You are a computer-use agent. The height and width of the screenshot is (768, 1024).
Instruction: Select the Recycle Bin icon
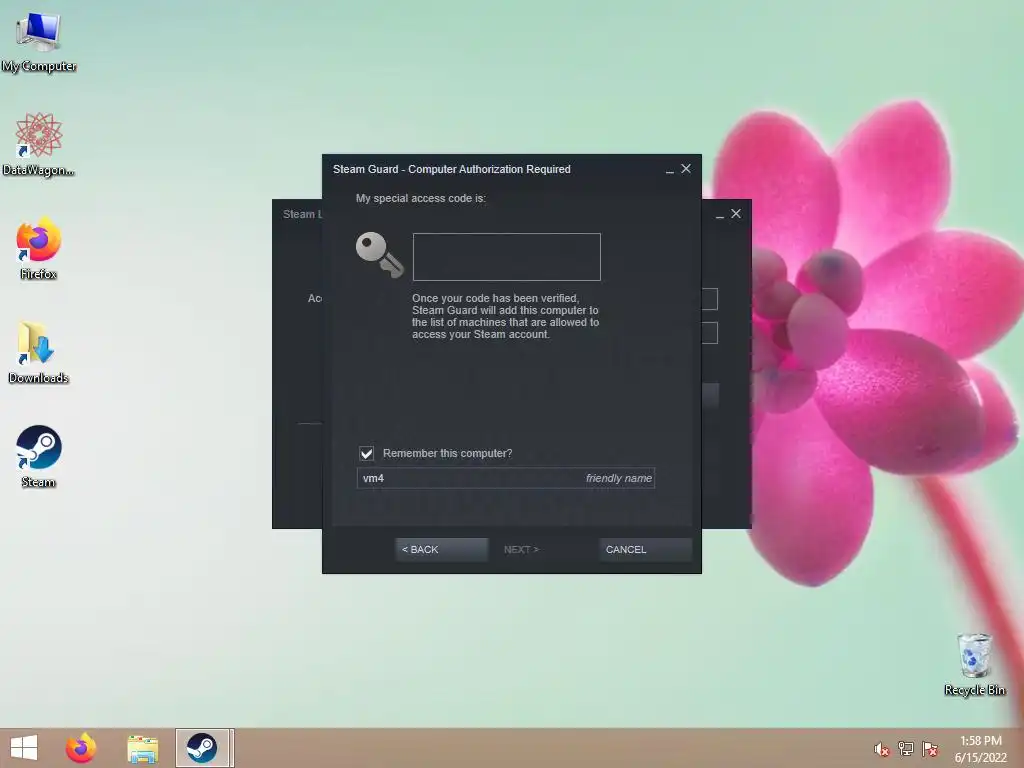point(974,664)
